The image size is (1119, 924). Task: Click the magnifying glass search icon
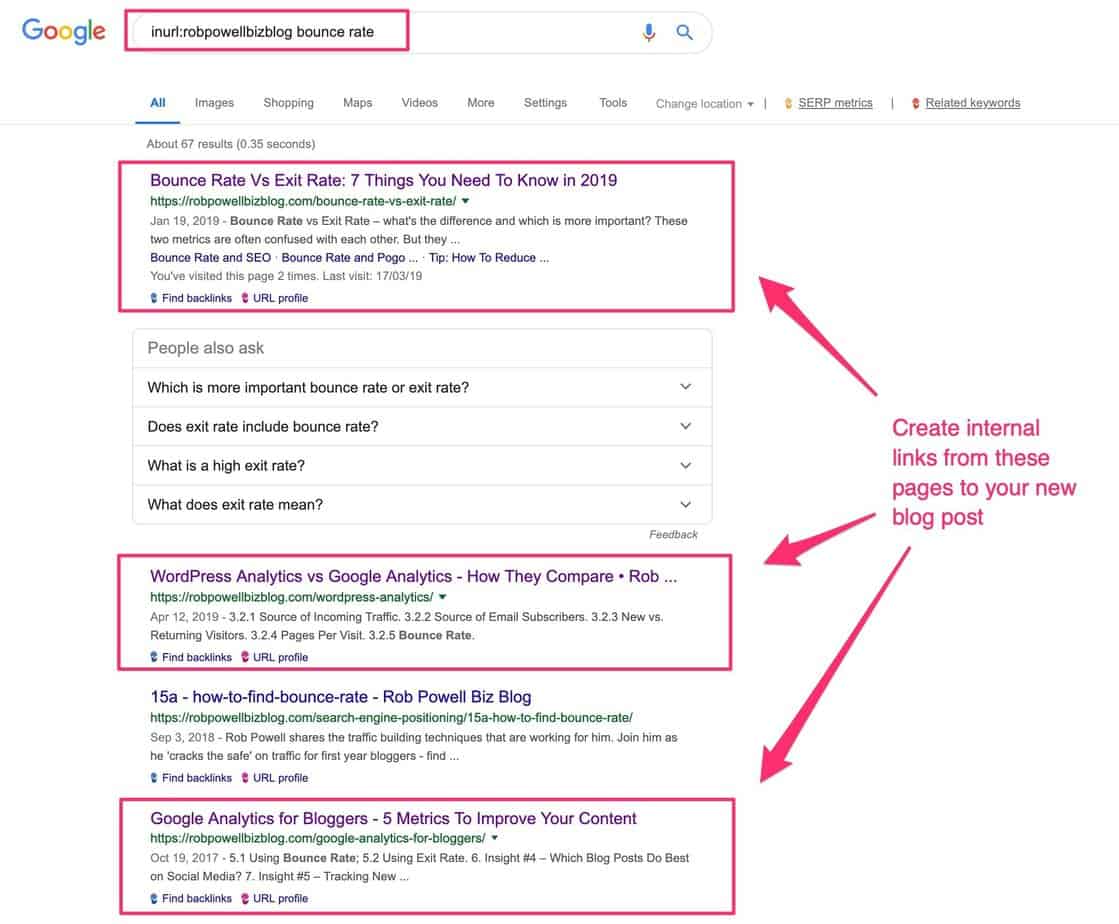click(x=685, y=32)
